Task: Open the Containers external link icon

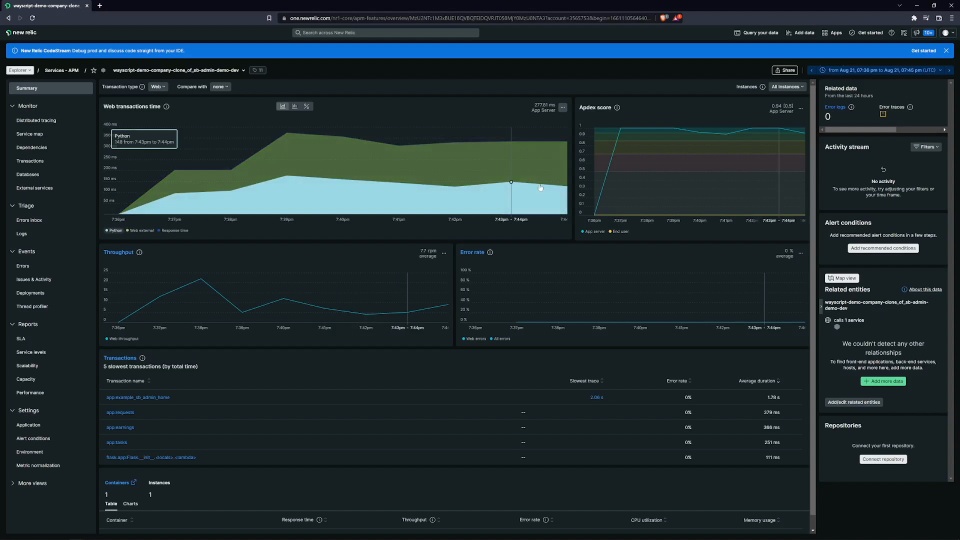Action: click(x=133, y=482)
